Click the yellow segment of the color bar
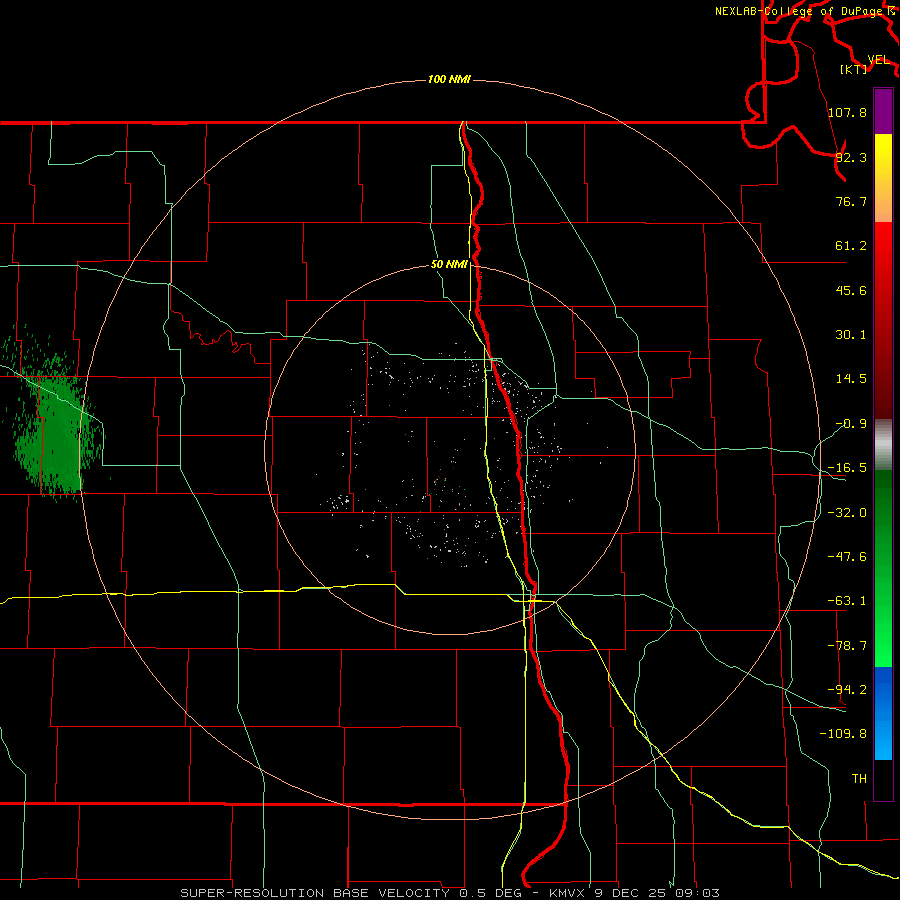Viewport: 900px width, 900px height. (x=883, y=178)
